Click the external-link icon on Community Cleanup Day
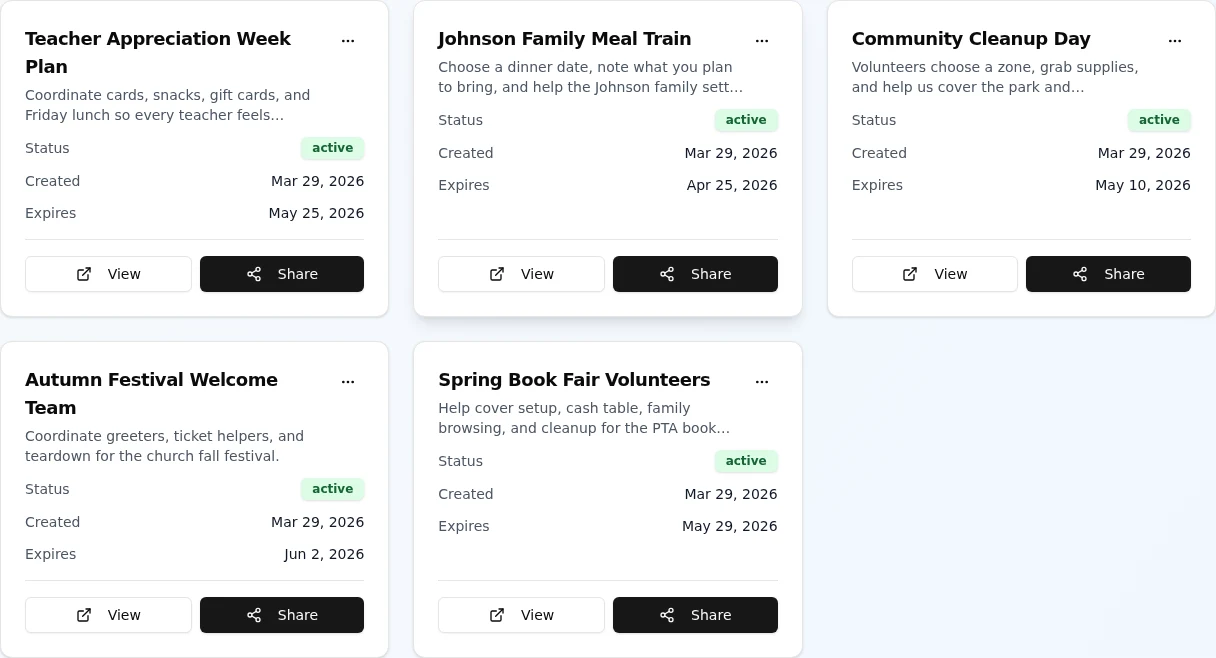The image size is (1216, 658). coord(910,274)
